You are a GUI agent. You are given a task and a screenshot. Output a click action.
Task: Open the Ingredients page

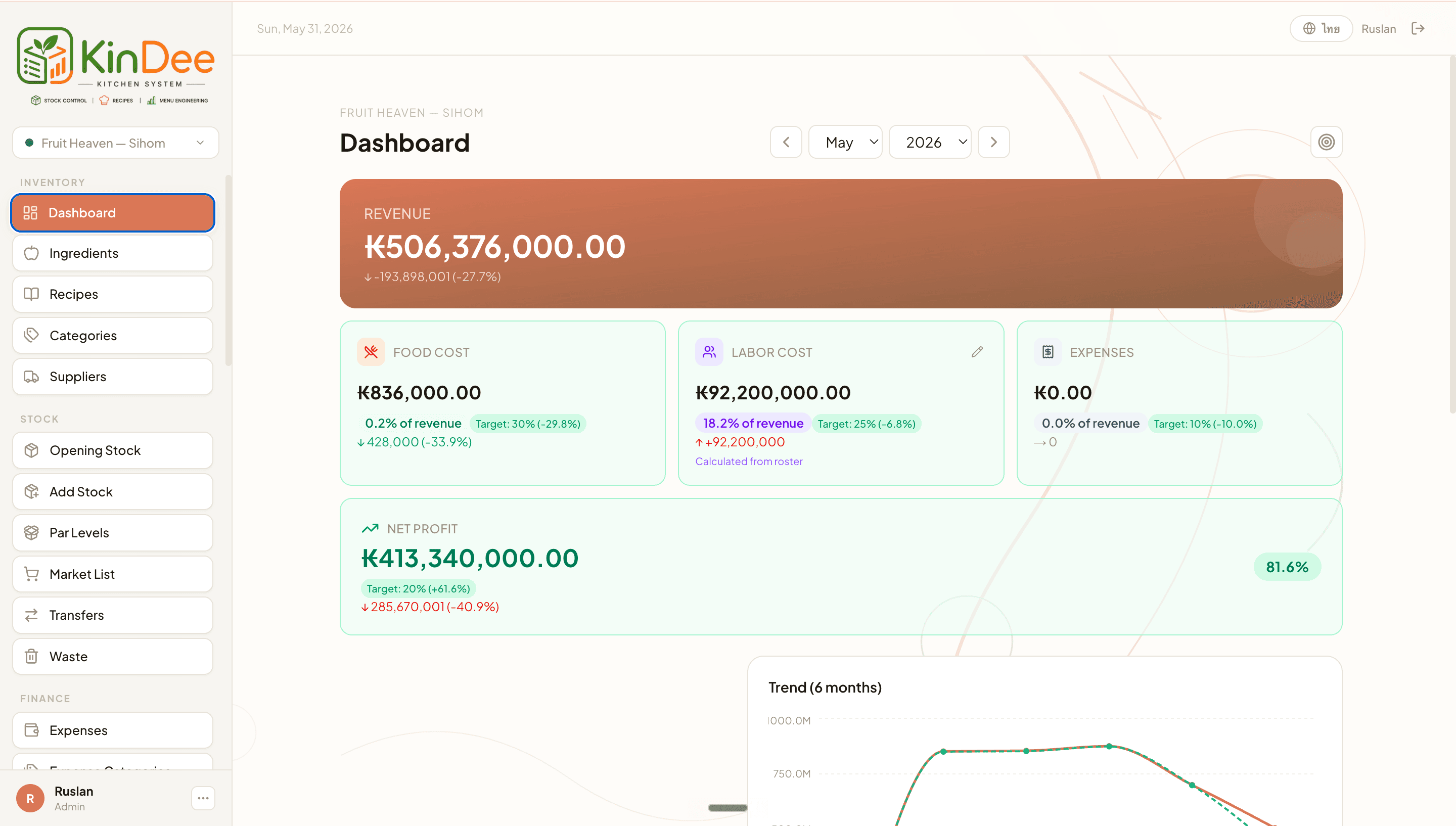pyautogui.click(x=113, y=253)
